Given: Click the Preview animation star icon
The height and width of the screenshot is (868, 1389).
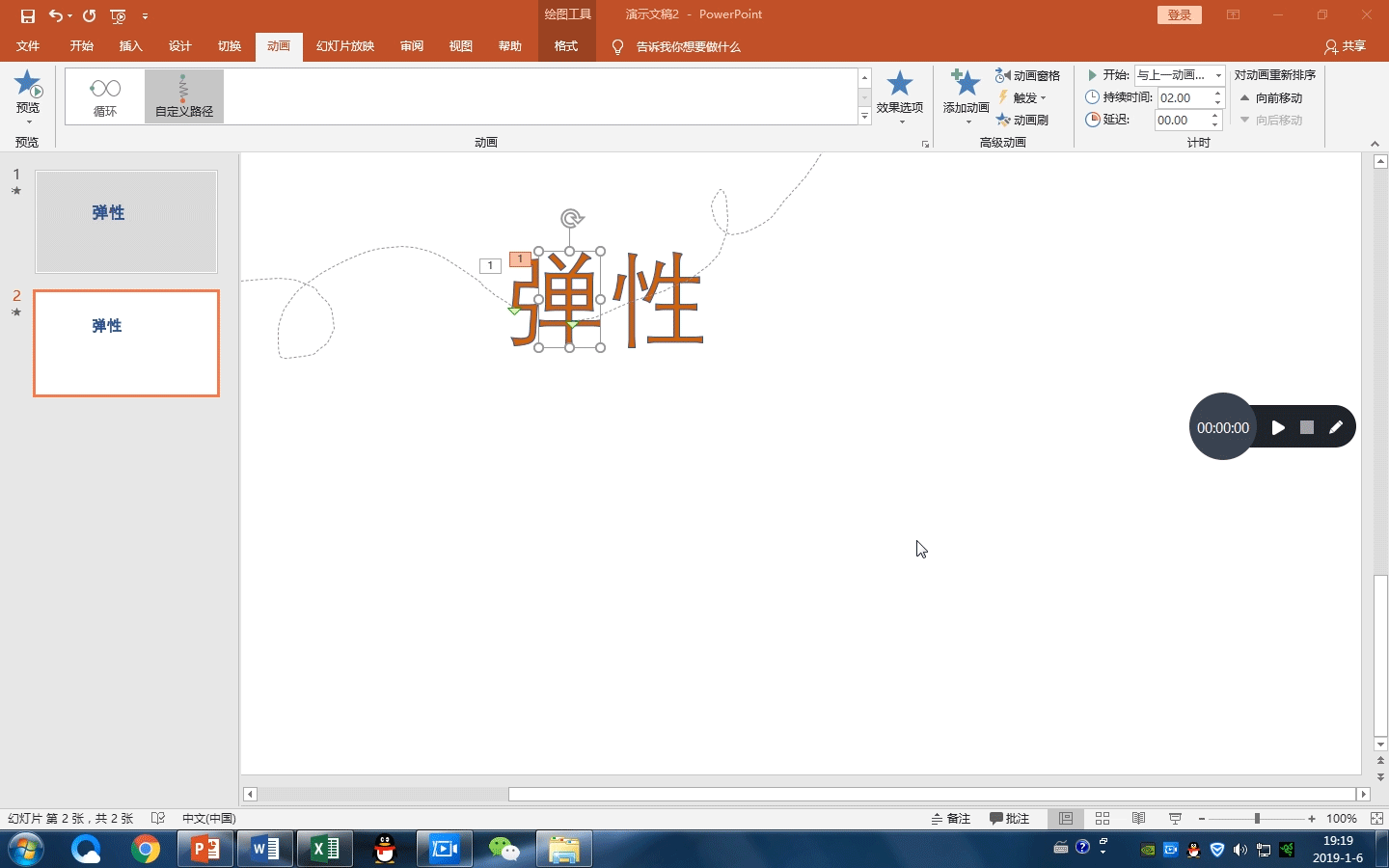Looking at the screenshot, I should tap(28, 84).
